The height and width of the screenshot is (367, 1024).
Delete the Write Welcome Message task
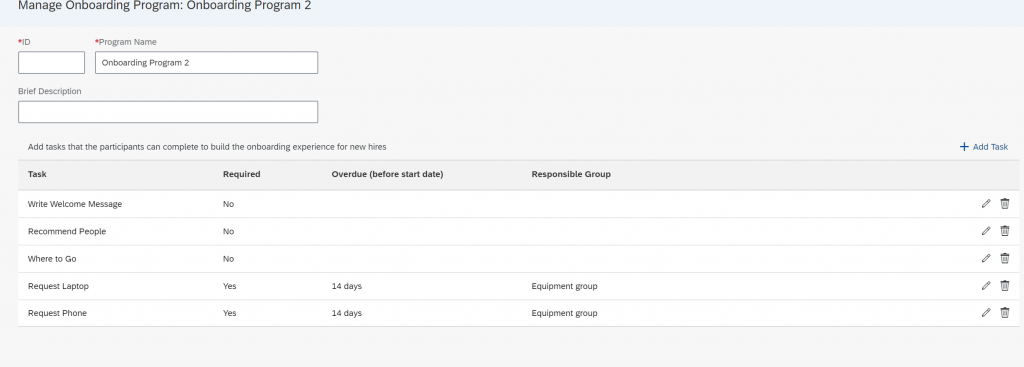[x=1004, y=204]
